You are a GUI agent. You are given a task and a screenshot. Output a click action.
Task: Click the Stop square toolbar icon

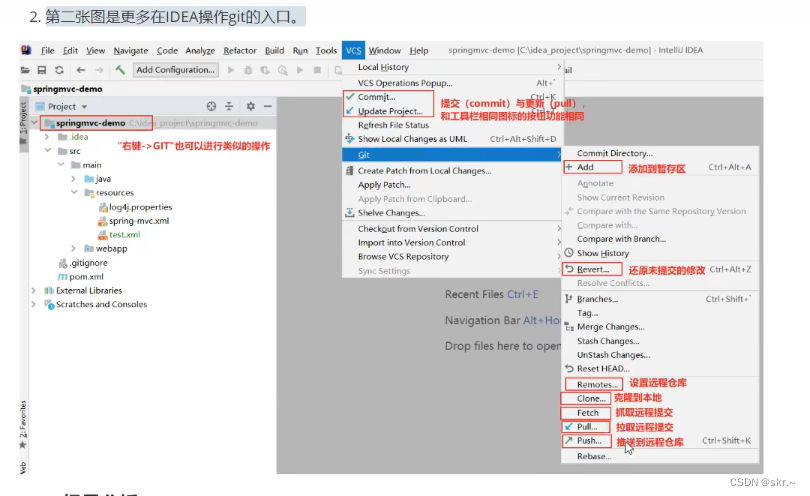pos(317,70)
